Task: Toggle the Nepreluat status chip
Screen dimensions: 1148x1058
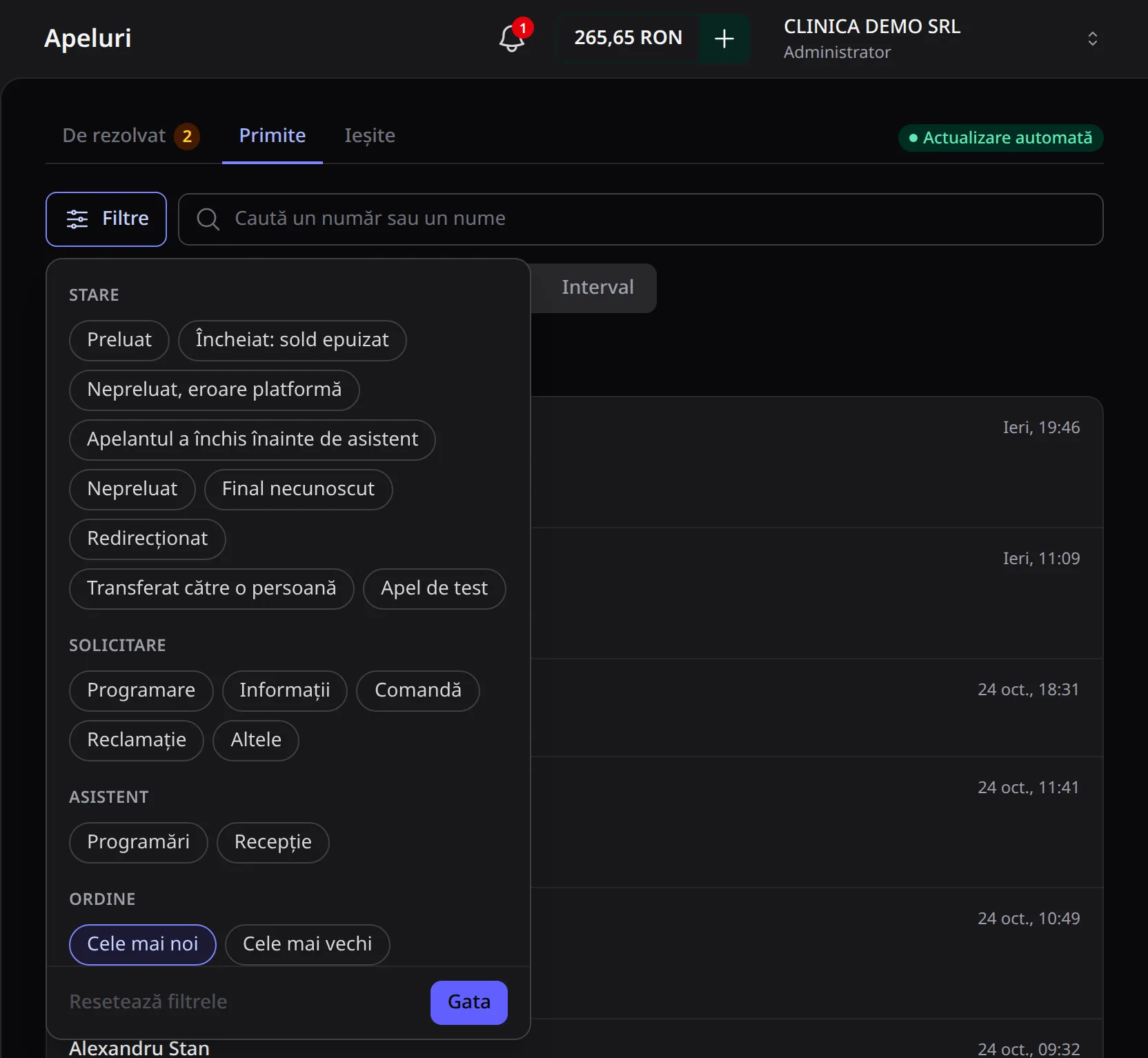Action: pos(132,489)
